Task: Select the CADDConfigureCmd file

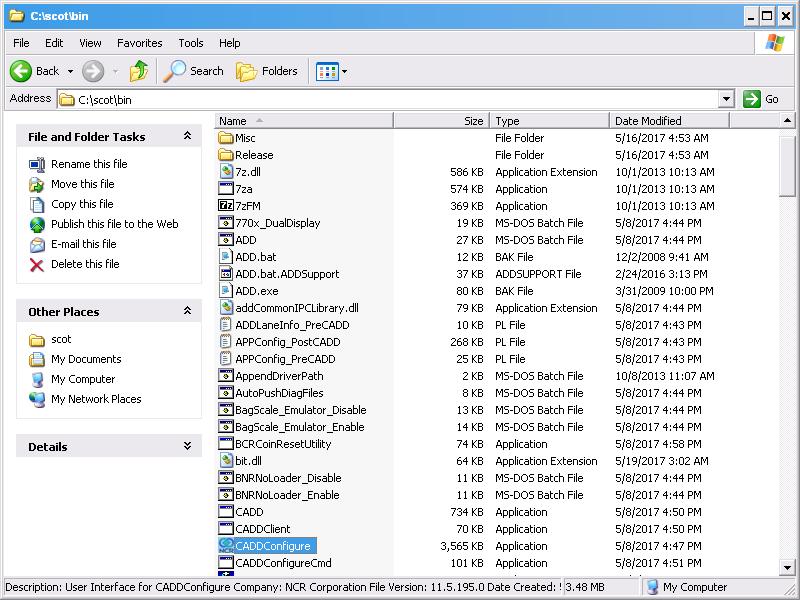Action: coord(283,563)
